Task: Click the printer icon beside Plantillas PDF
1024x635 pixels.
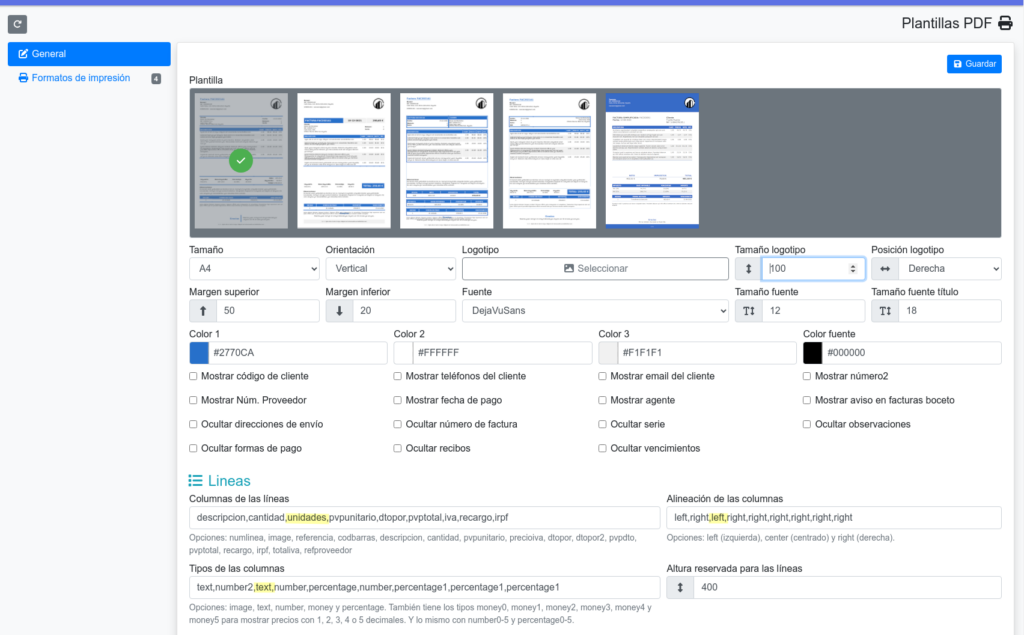Action: (x=1005, y=24)
